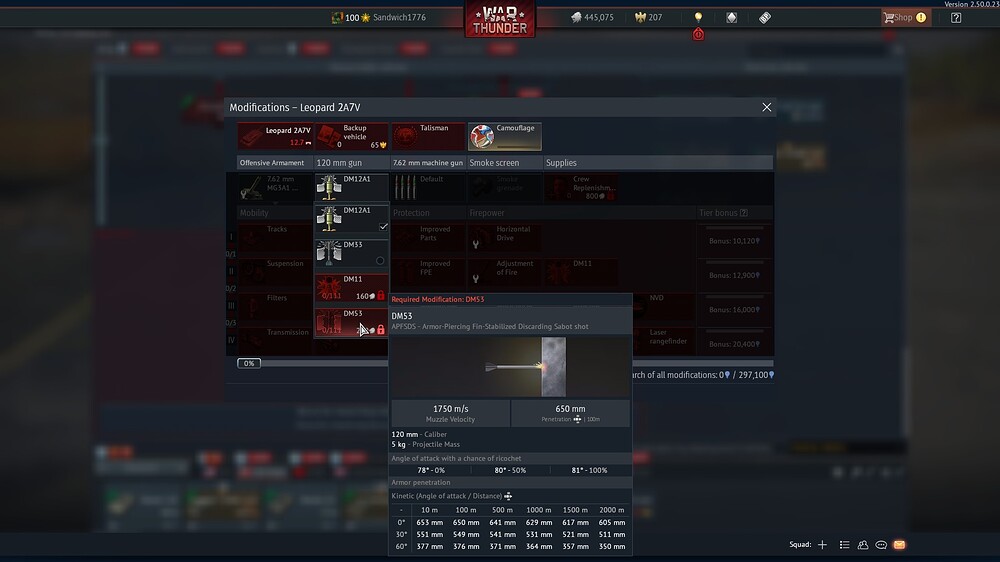
Task: Click the lightbulb hint icon
Action: click(x=698, y=17)
